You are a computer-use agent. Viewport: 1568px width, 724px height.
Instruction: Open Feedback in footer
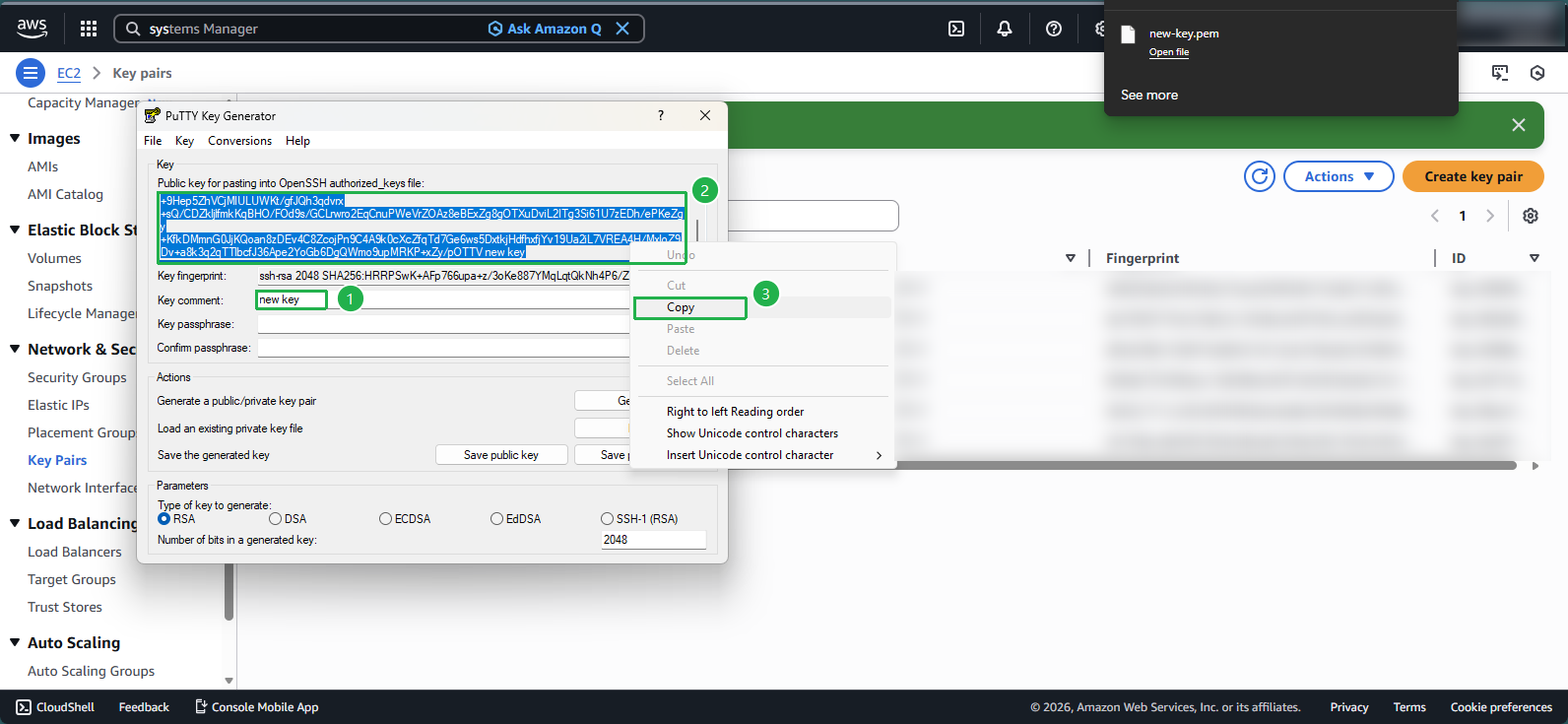coord(144,707)
